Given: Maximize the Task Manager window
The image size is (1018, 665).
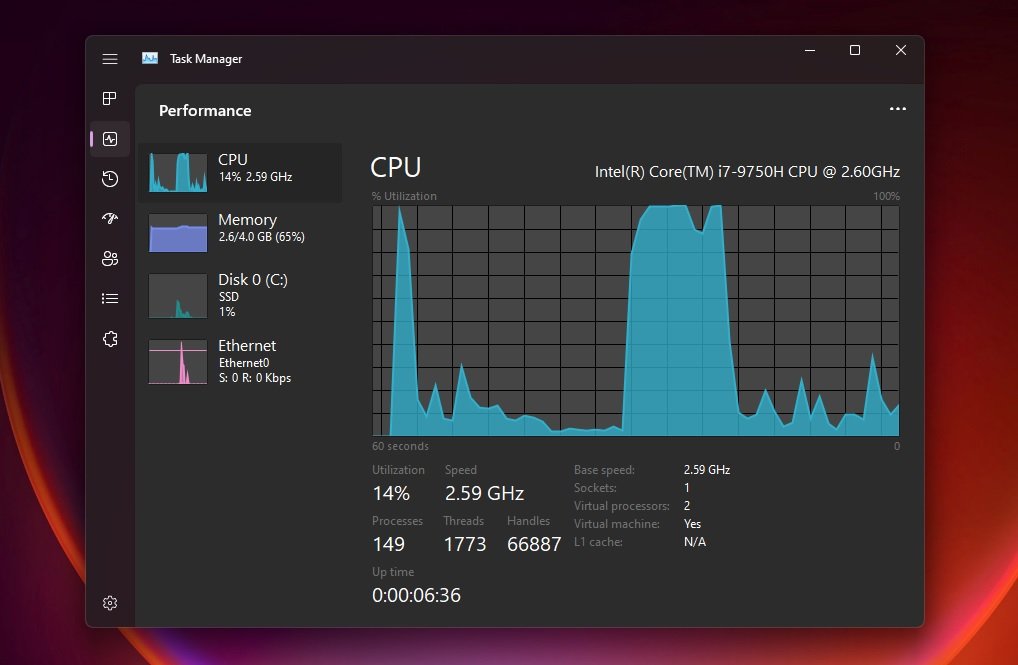Looking at the screenshot, I should pos(854,50).
